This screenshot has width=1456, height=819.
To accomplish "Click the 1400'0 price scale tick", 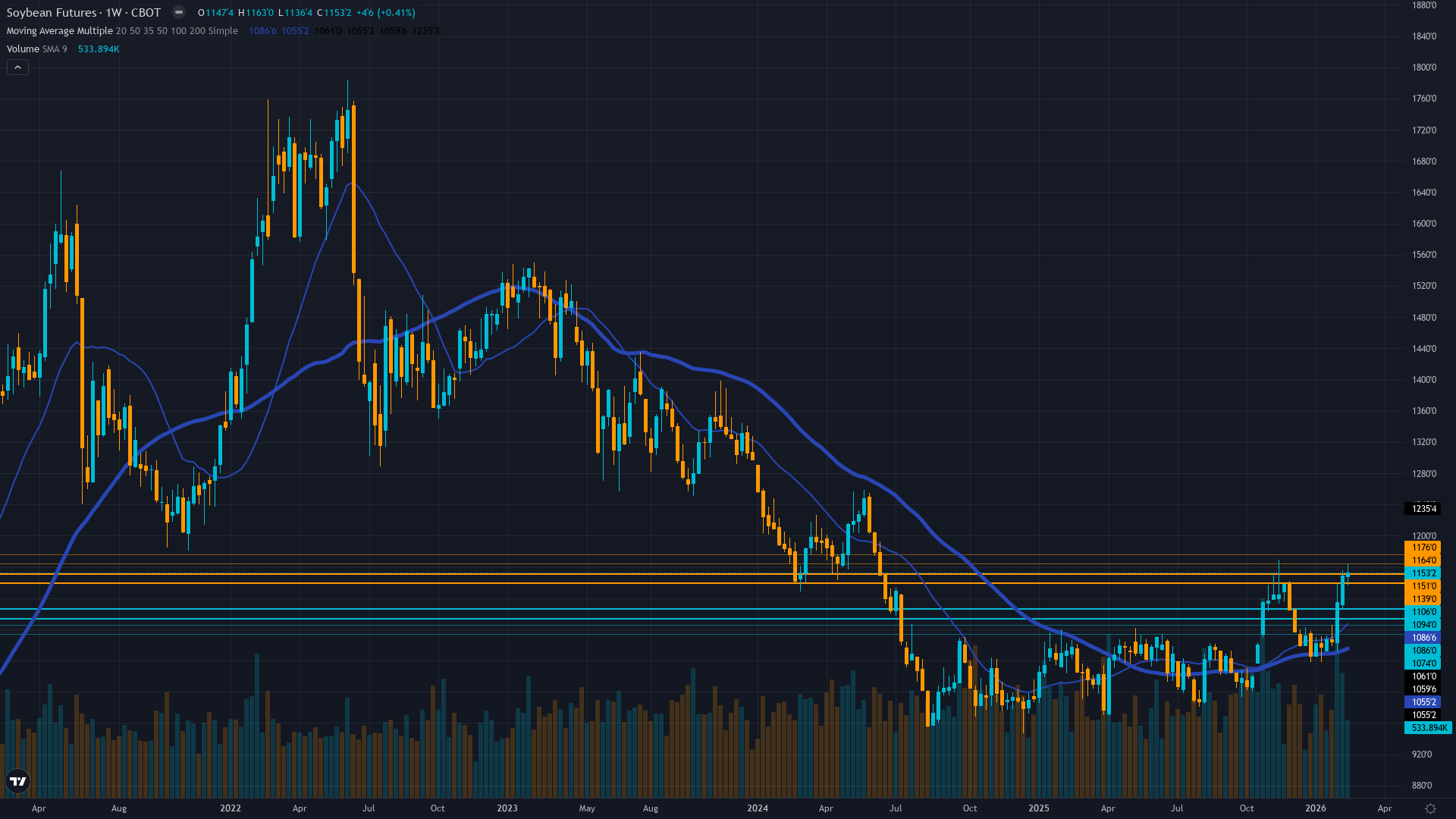I will 1423,380.
